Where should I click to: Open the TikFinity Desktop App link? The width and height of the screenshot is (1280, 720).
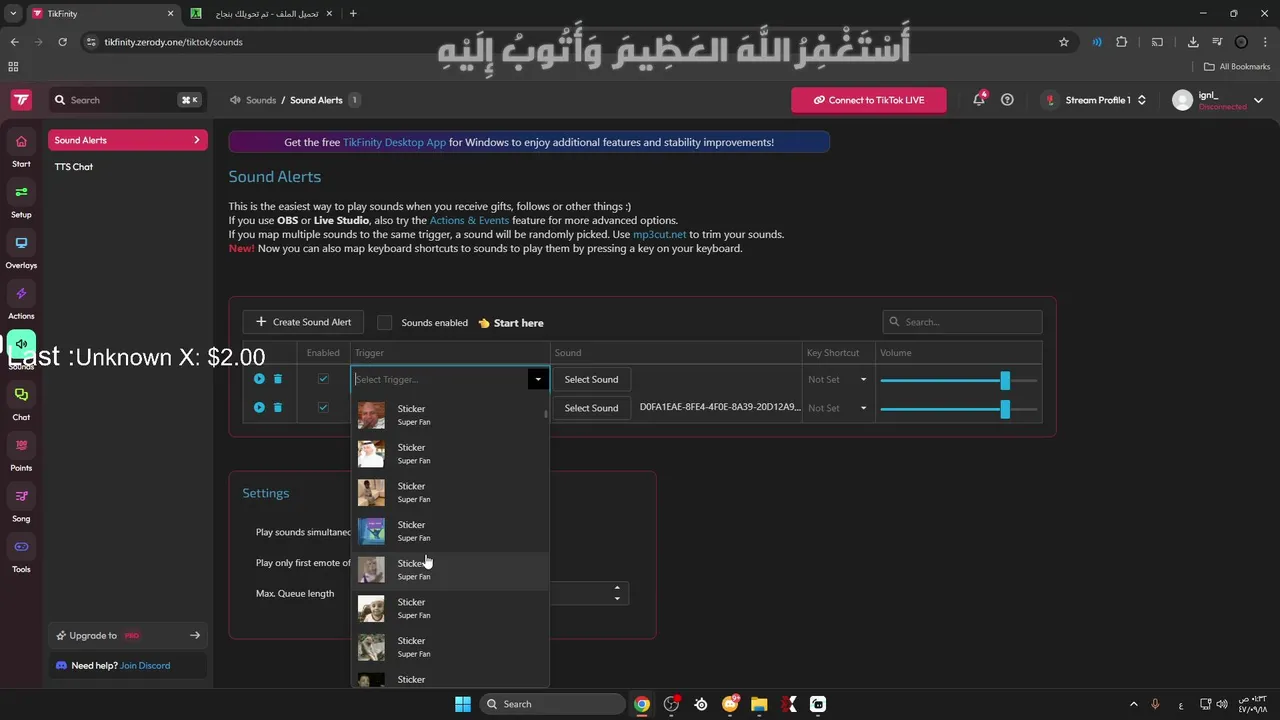click(x=394, y=142)
